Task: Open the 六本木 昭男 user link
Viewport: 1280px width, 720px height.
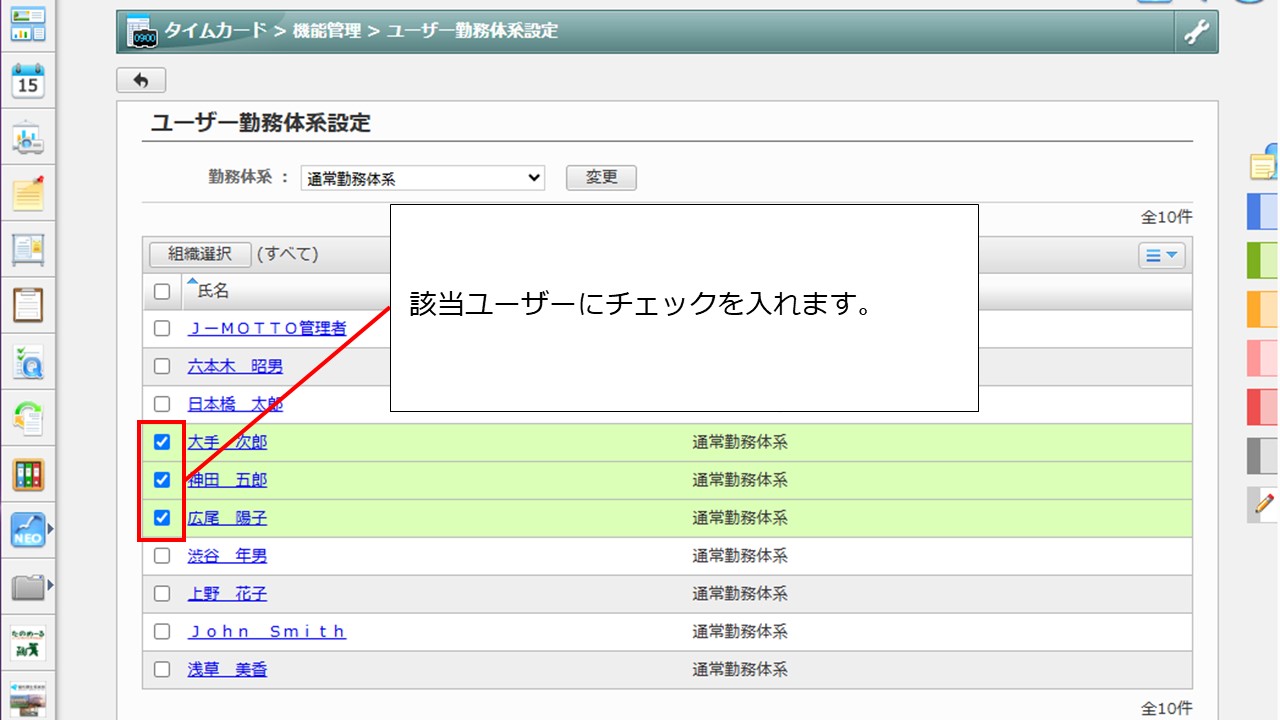Action: coord(235,366)
